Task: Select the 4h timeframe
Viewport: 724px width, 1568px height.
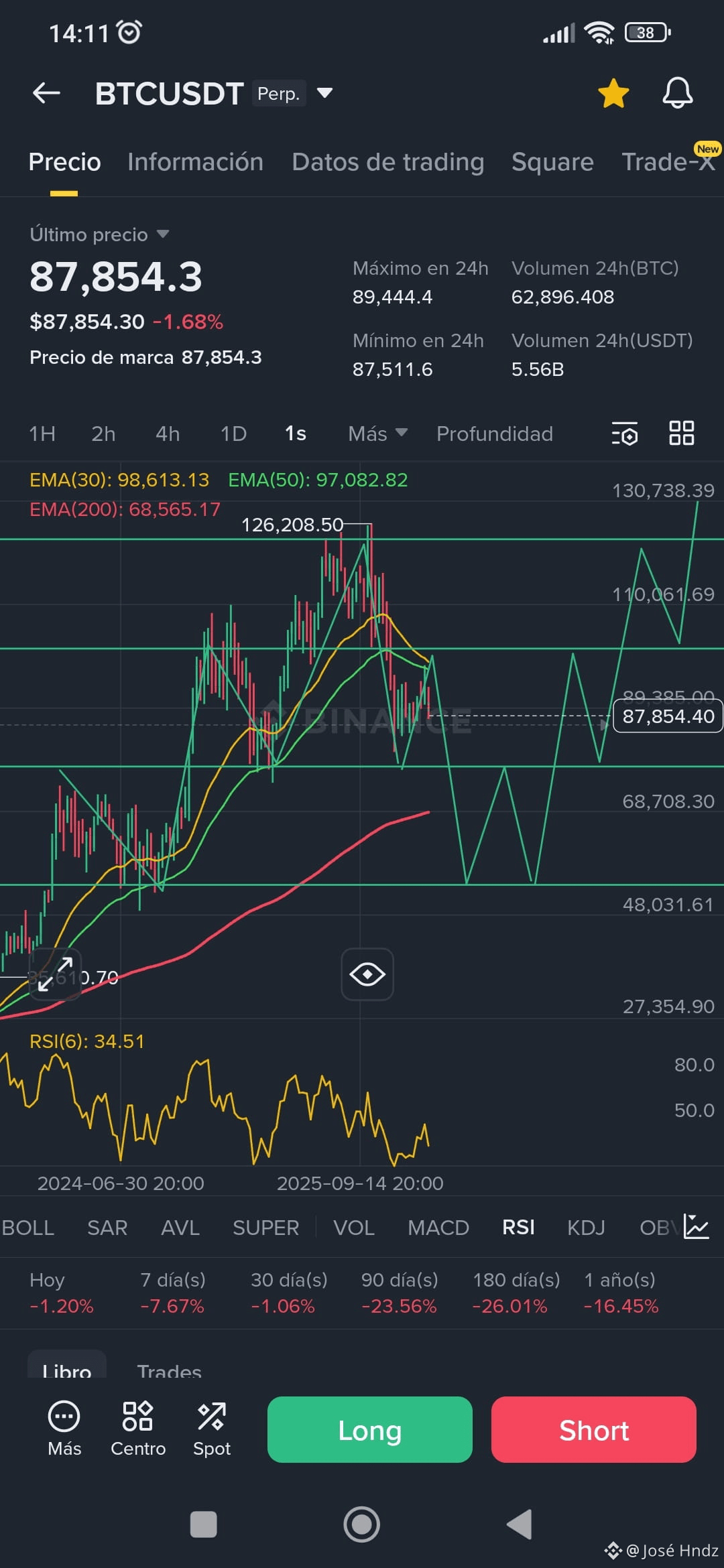Action: click(x=168, y=434)
